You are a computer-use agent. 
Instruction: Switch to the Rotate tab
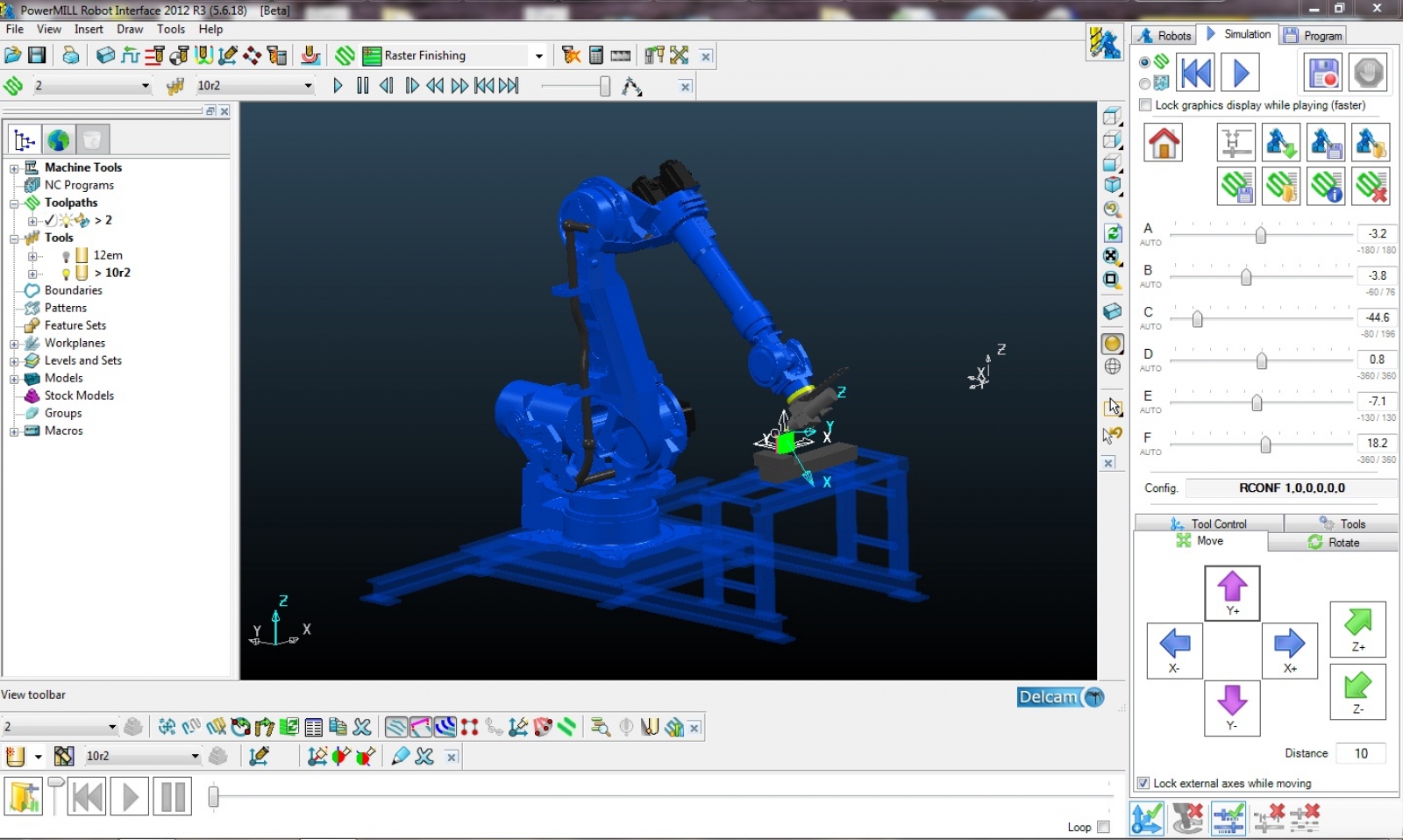(1334, 543)
